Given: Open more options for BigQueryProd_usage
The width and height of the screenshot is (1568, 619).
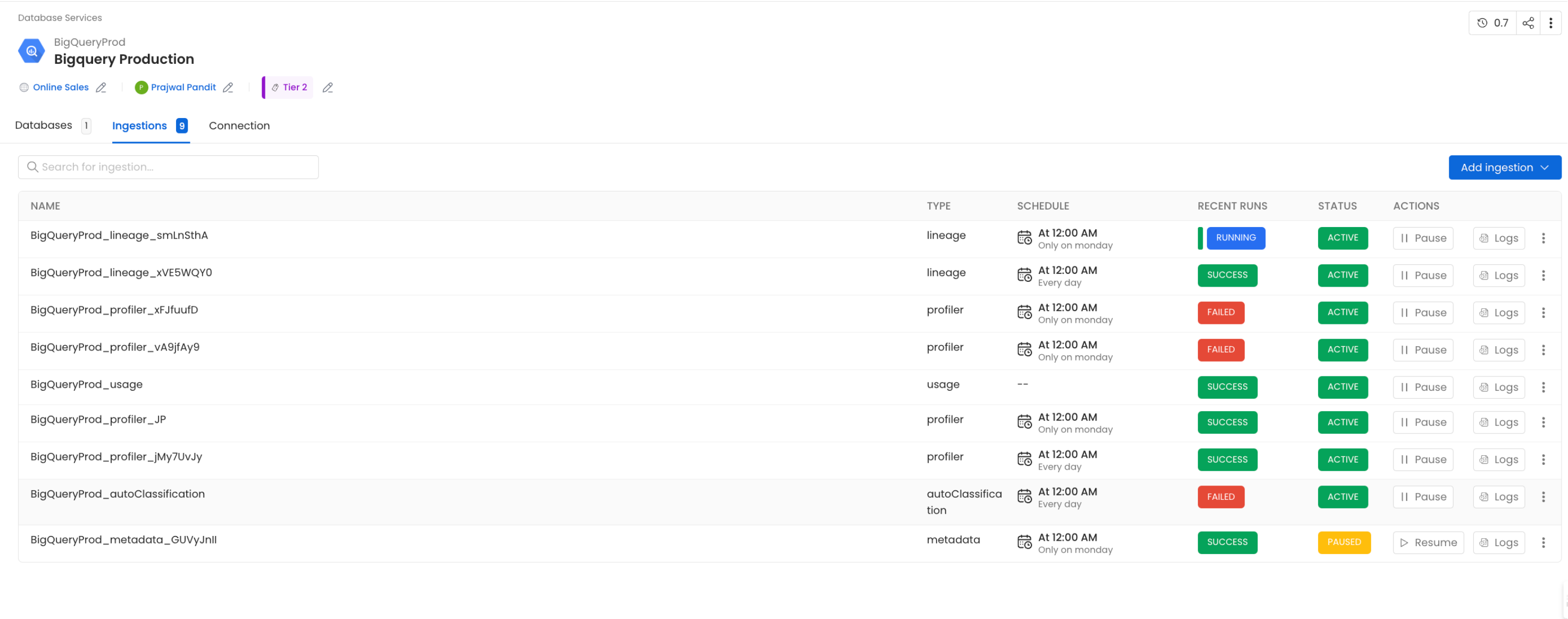Looking at the screenshot, I should 1543,387.
